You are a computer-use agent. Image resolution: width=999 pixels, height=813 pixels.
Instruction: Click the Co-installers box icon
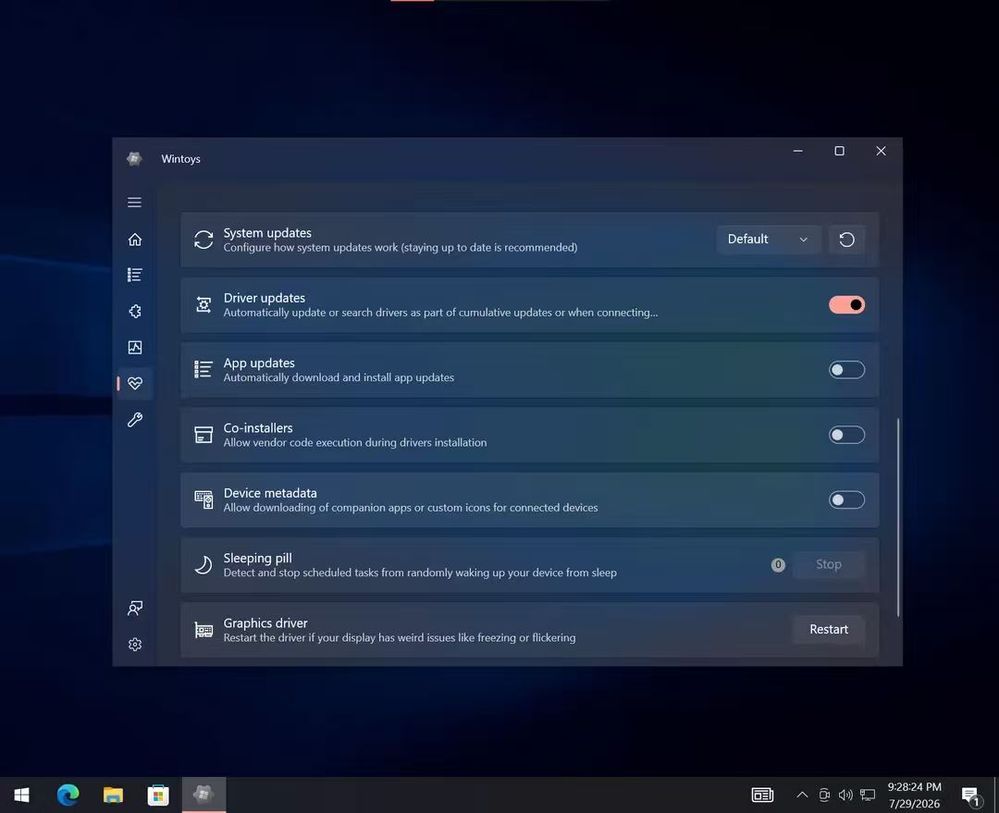(203, 435)
